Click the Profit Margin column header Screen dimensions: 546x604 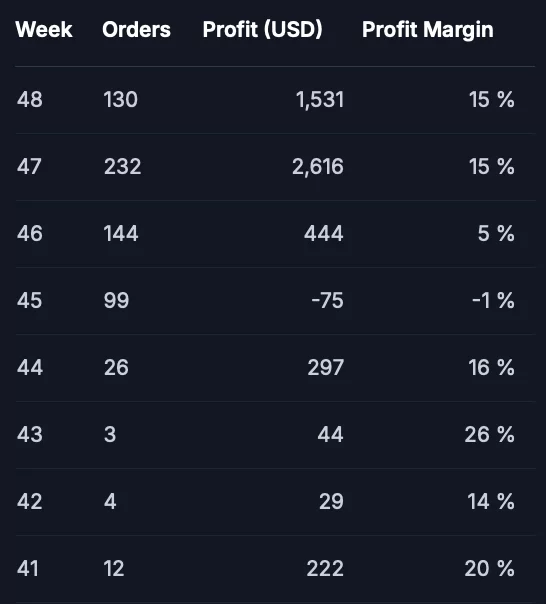click(428, 30)
